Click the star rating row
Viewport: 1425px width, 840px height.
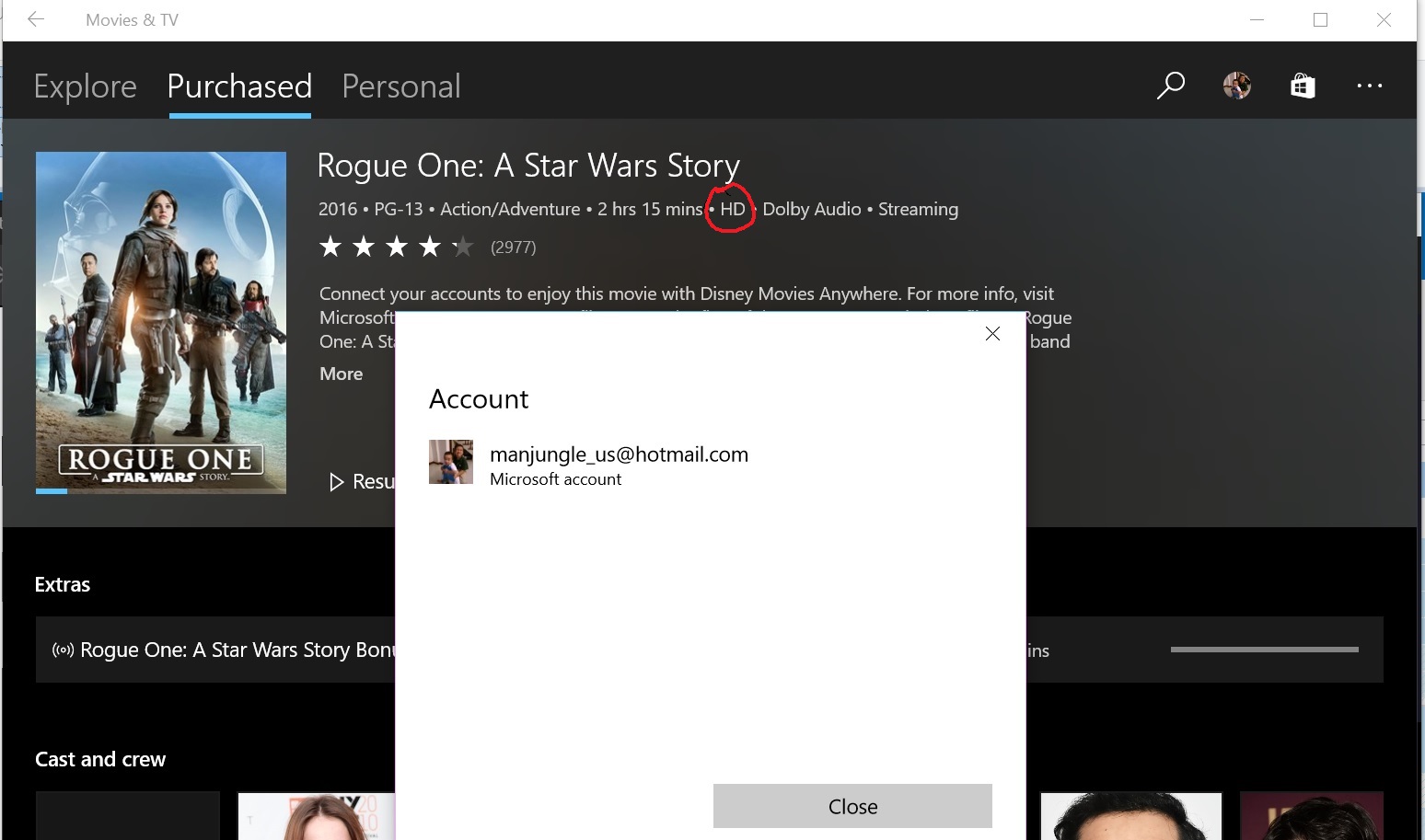coord(396,247)
